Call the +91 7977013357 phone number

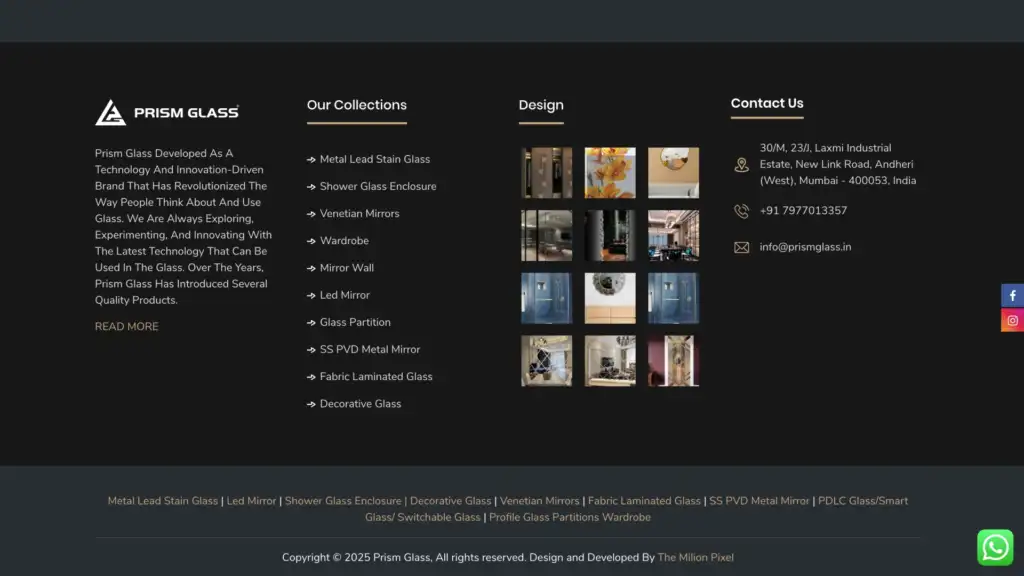pyautogui.click(x=803, y=211)
